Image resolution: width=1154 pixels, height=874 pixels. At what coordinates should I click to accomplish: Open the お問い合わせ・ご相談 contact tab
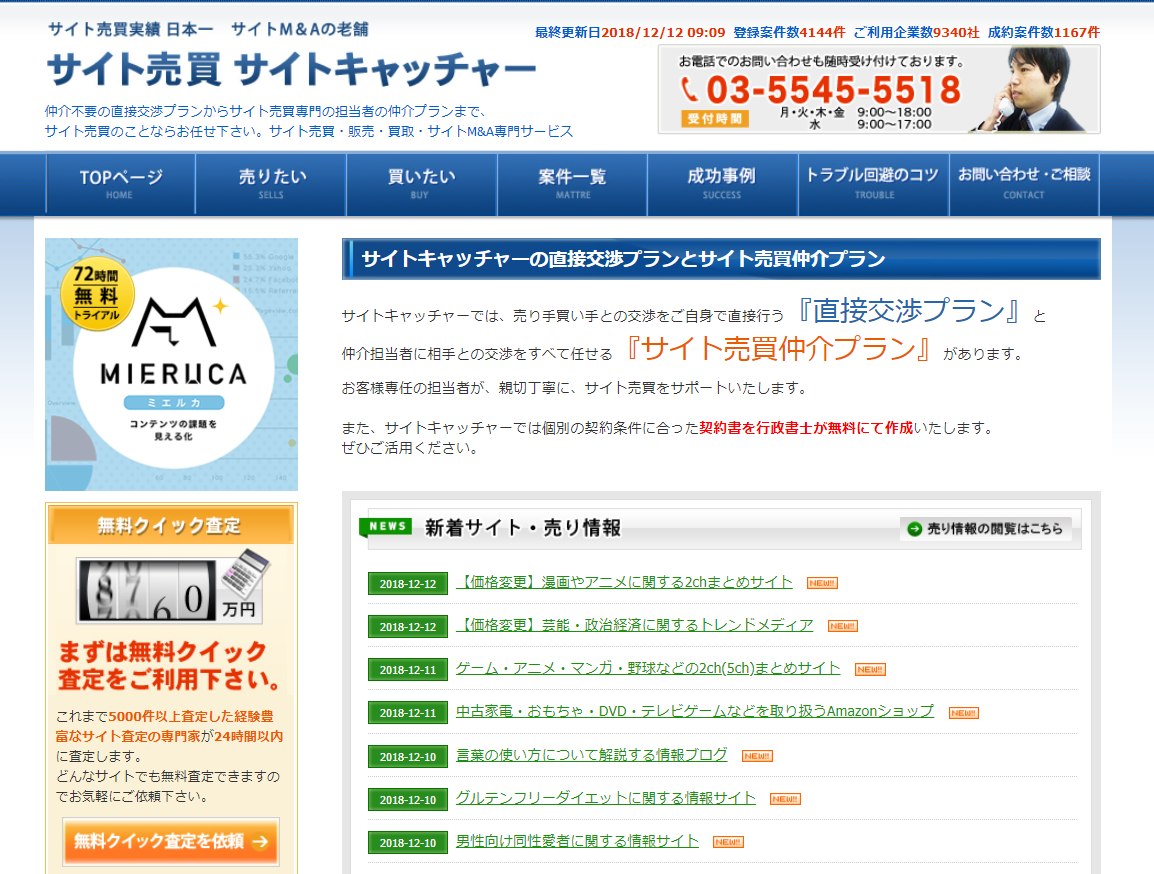click(x=1024, y=183)
